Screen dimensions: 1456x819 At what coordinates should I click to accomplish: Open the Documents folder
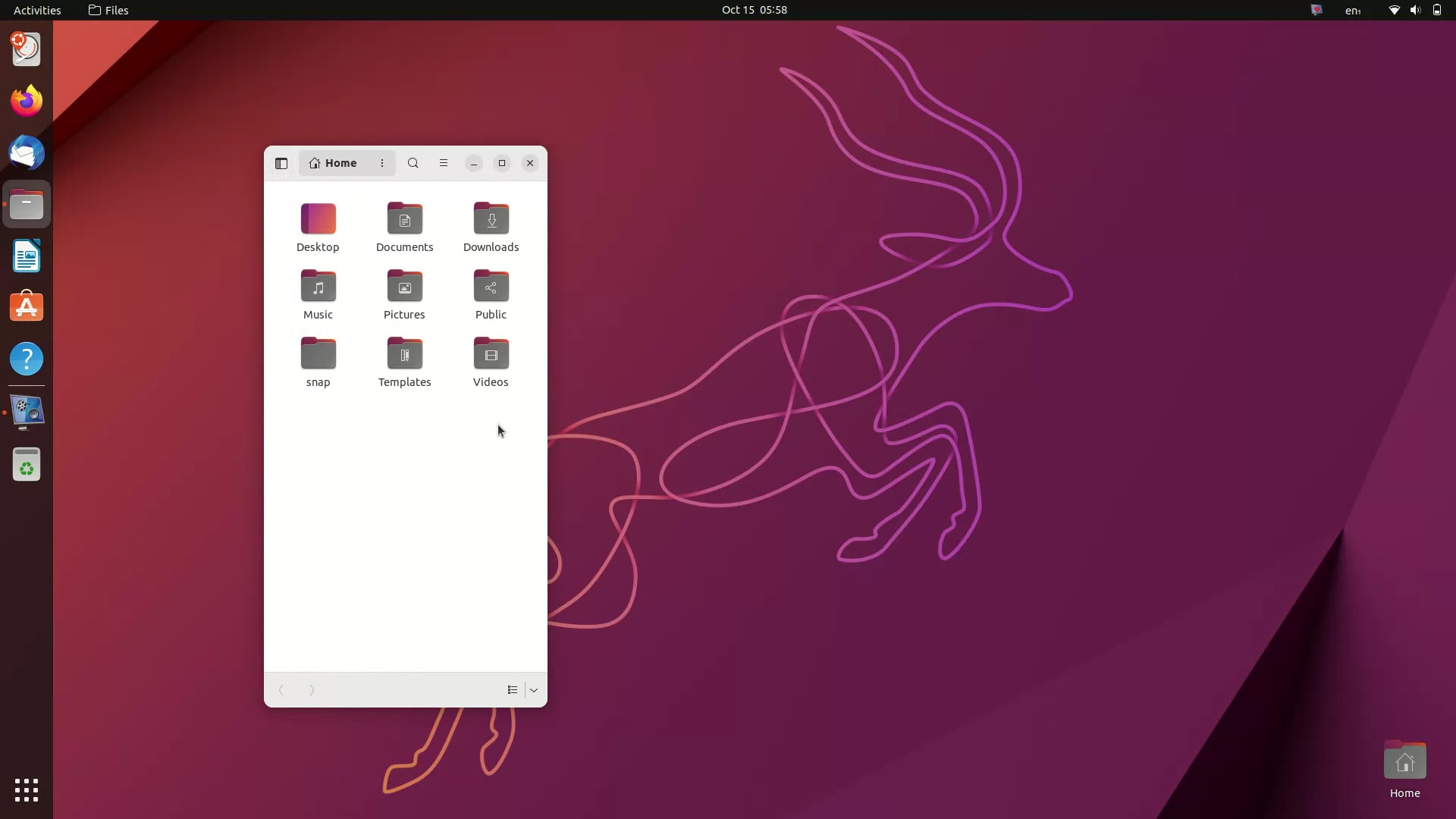tap(404, 227)
